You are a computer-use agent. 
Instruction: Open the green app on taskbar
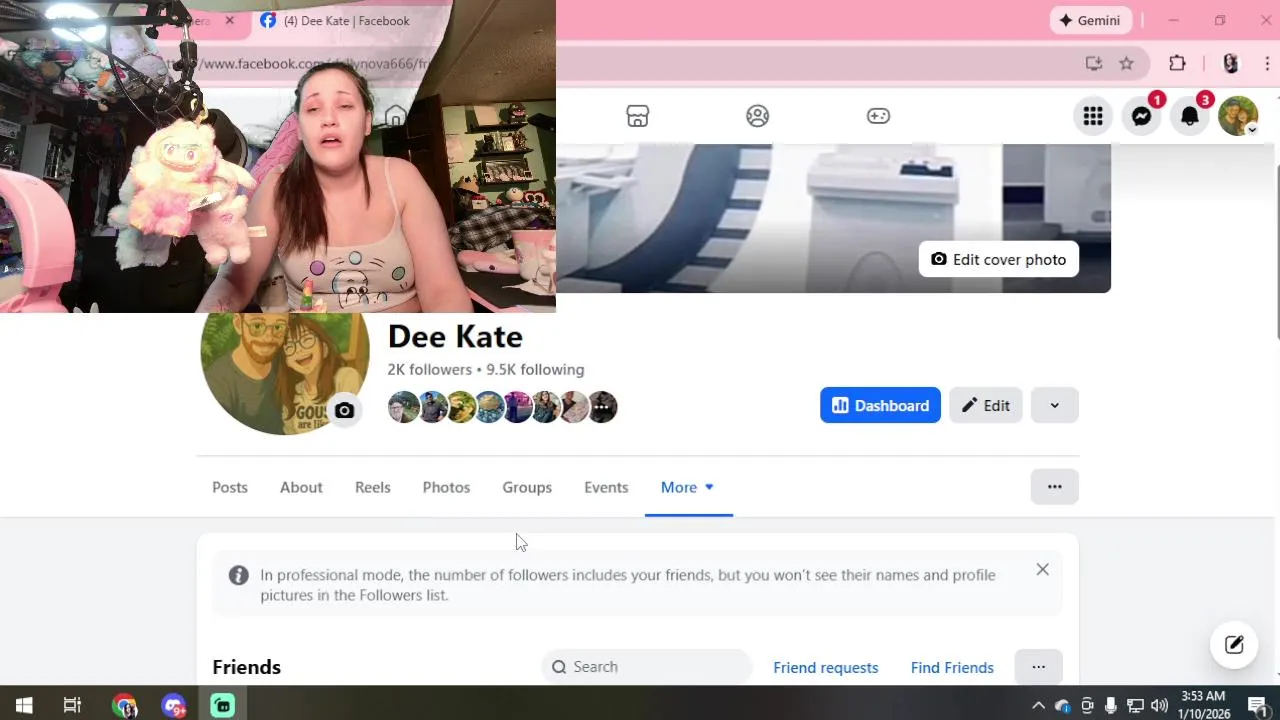(x=222, y=706)
